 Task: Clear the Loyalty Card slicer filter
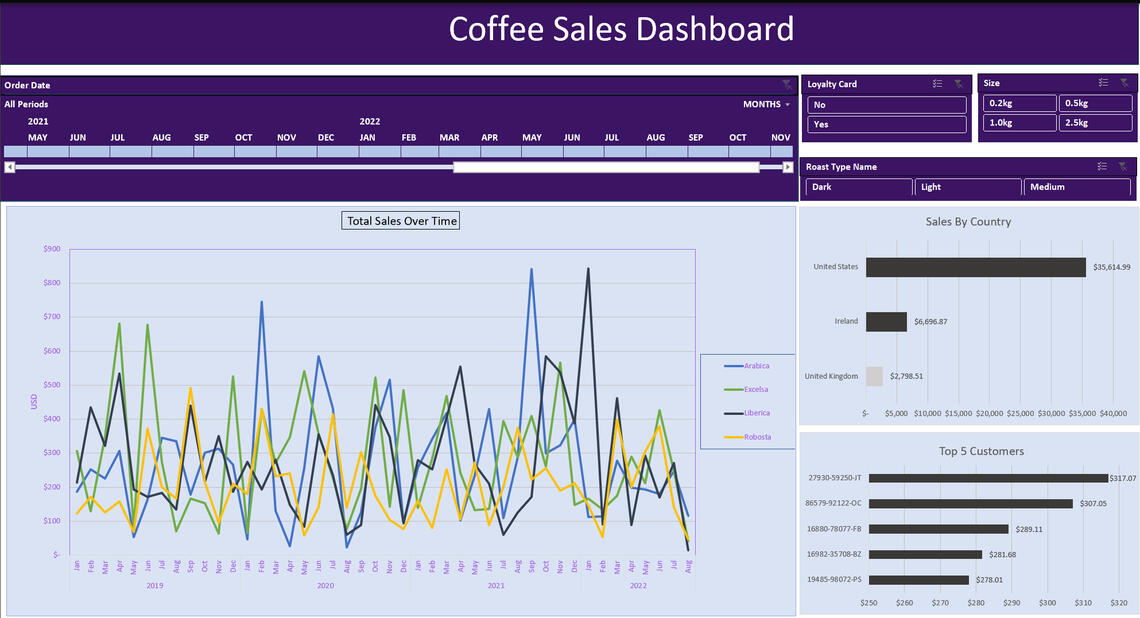pos(958,84)
